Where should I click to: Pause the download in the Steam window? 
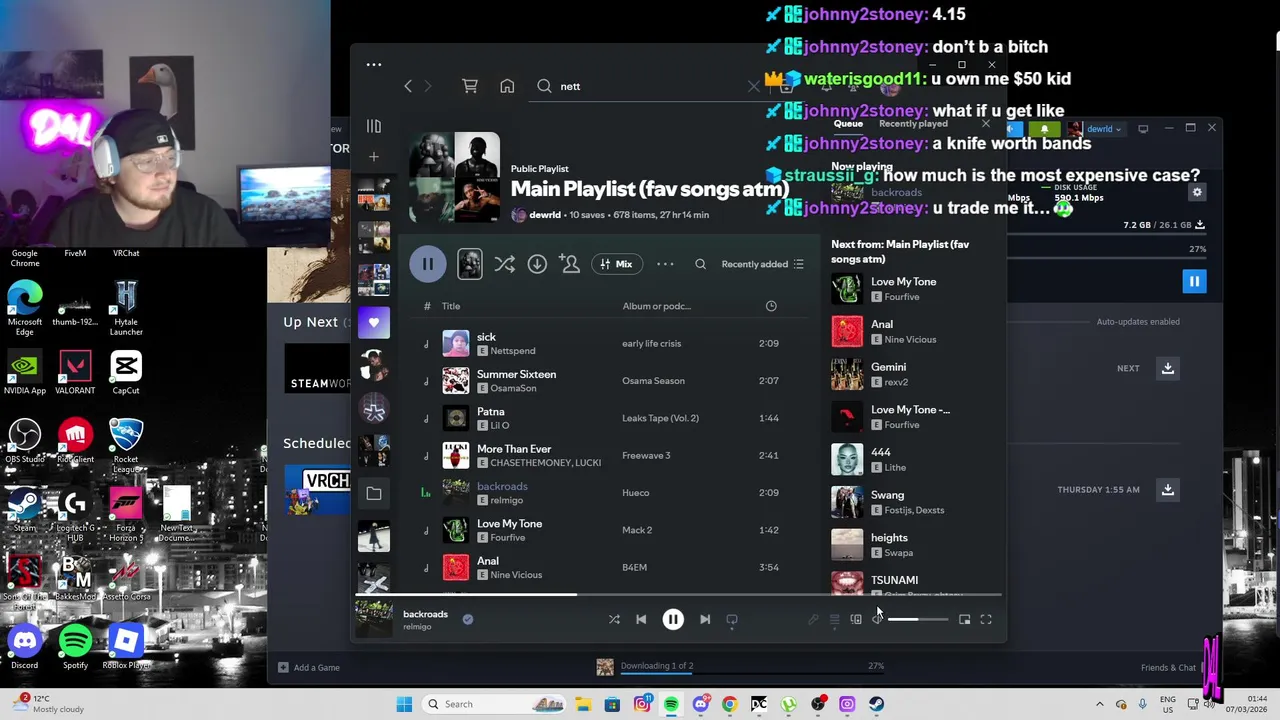pos(1194,282)
